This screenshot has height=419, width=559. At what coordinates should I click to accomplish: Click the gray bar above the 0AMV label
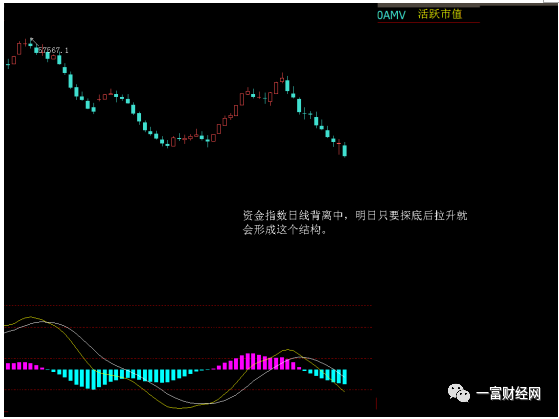point(429,6)
